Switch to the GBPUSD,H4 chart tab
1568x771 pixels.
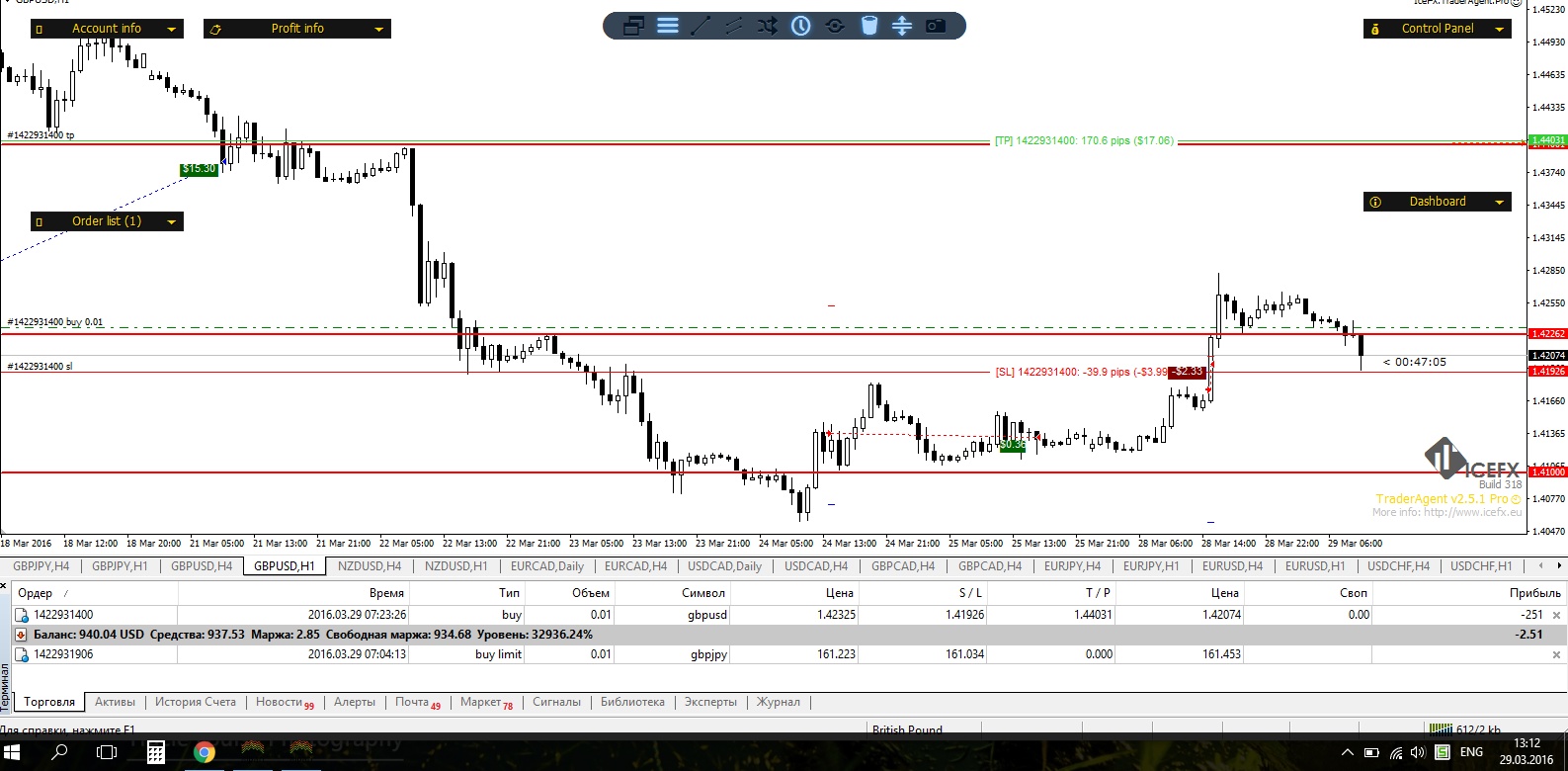coord(202,566)
